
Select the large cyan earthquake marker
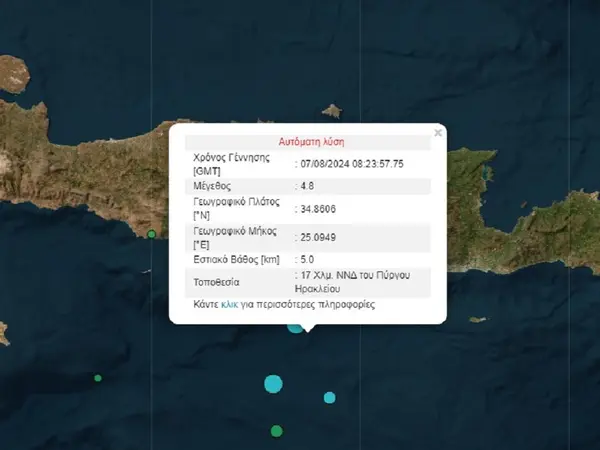click(x=273, y=383)
